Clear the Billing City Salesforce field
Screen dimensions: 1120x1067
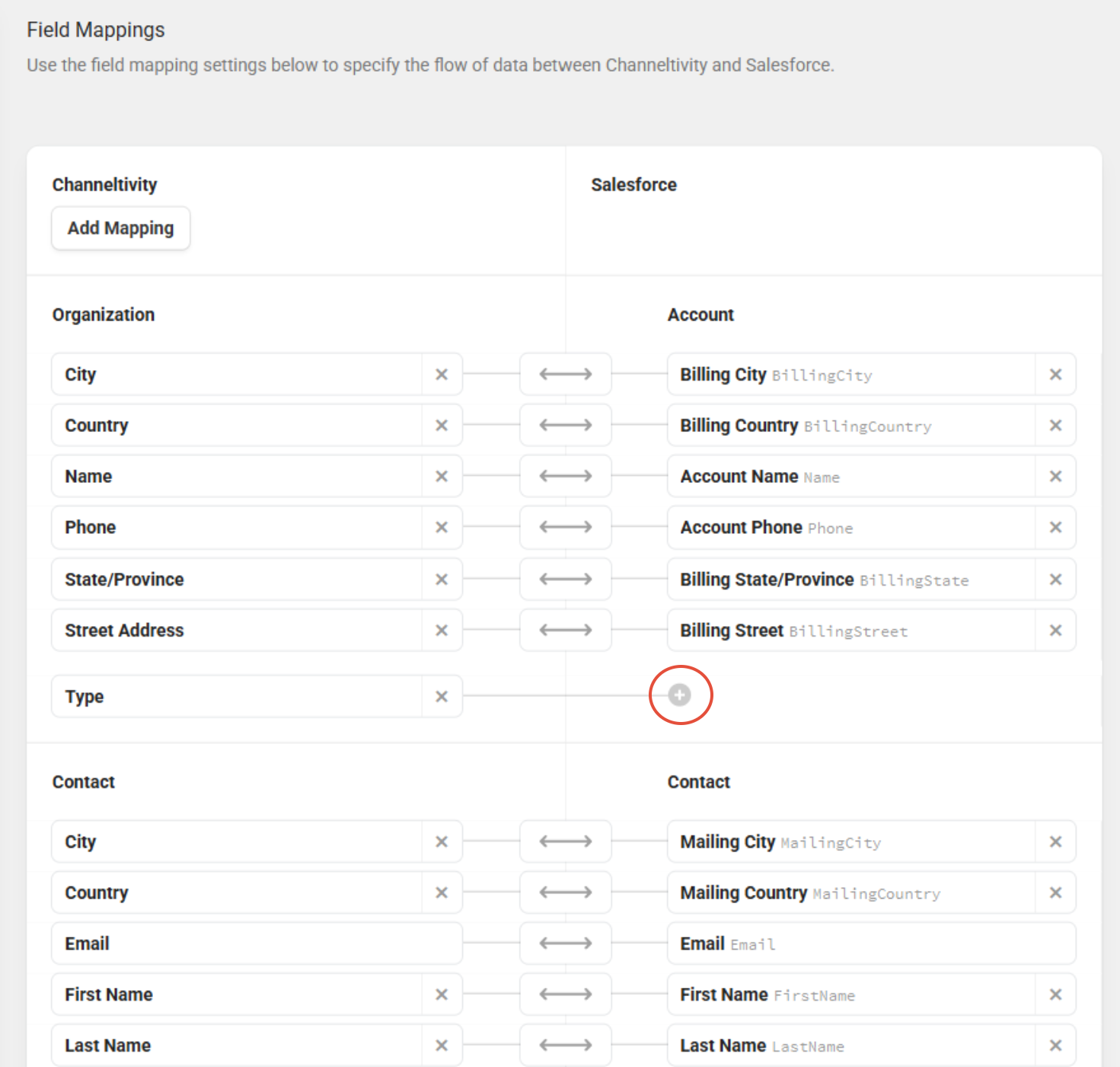(x=1055, y=374)
